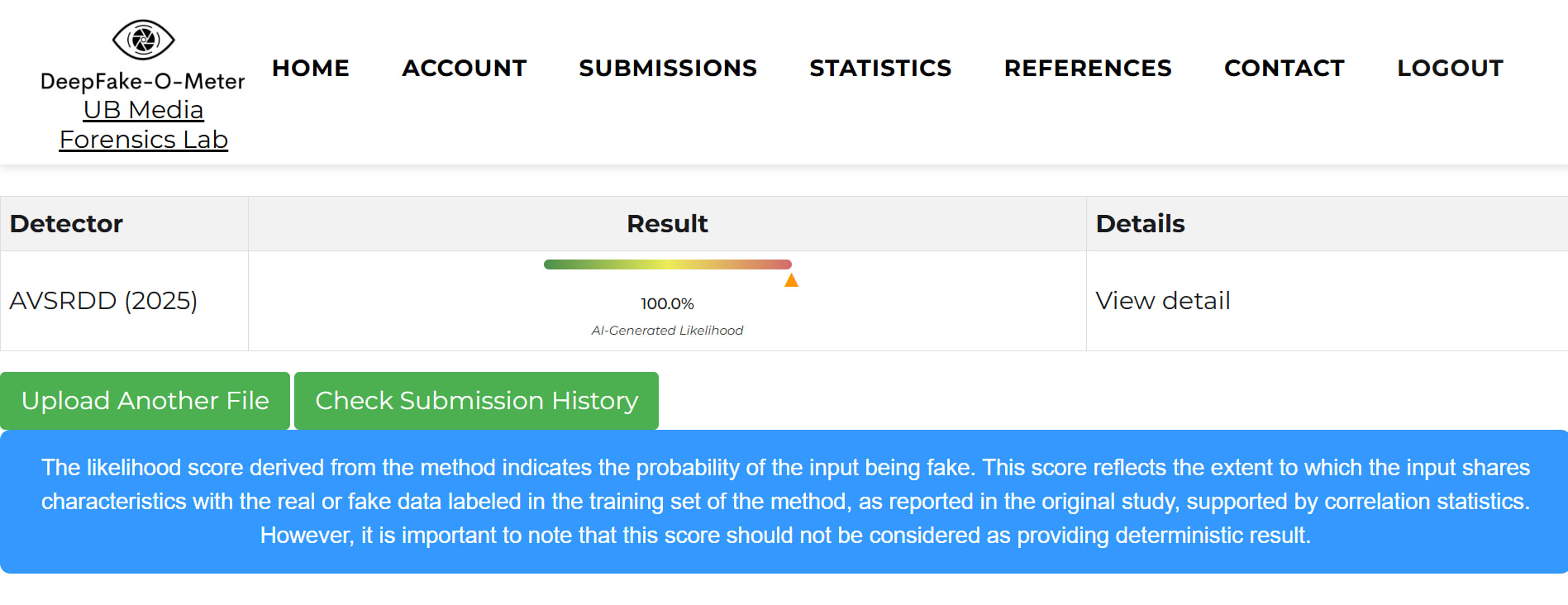Click the blue likelihood score disclaimer box
Screen dimensions: 1568x605
coord(784,502)
